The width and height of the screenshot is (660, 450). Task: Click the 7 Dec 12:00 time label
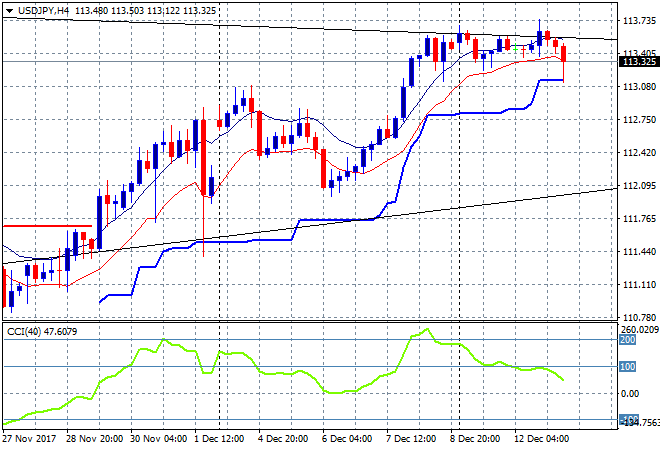tap(411, 439)
